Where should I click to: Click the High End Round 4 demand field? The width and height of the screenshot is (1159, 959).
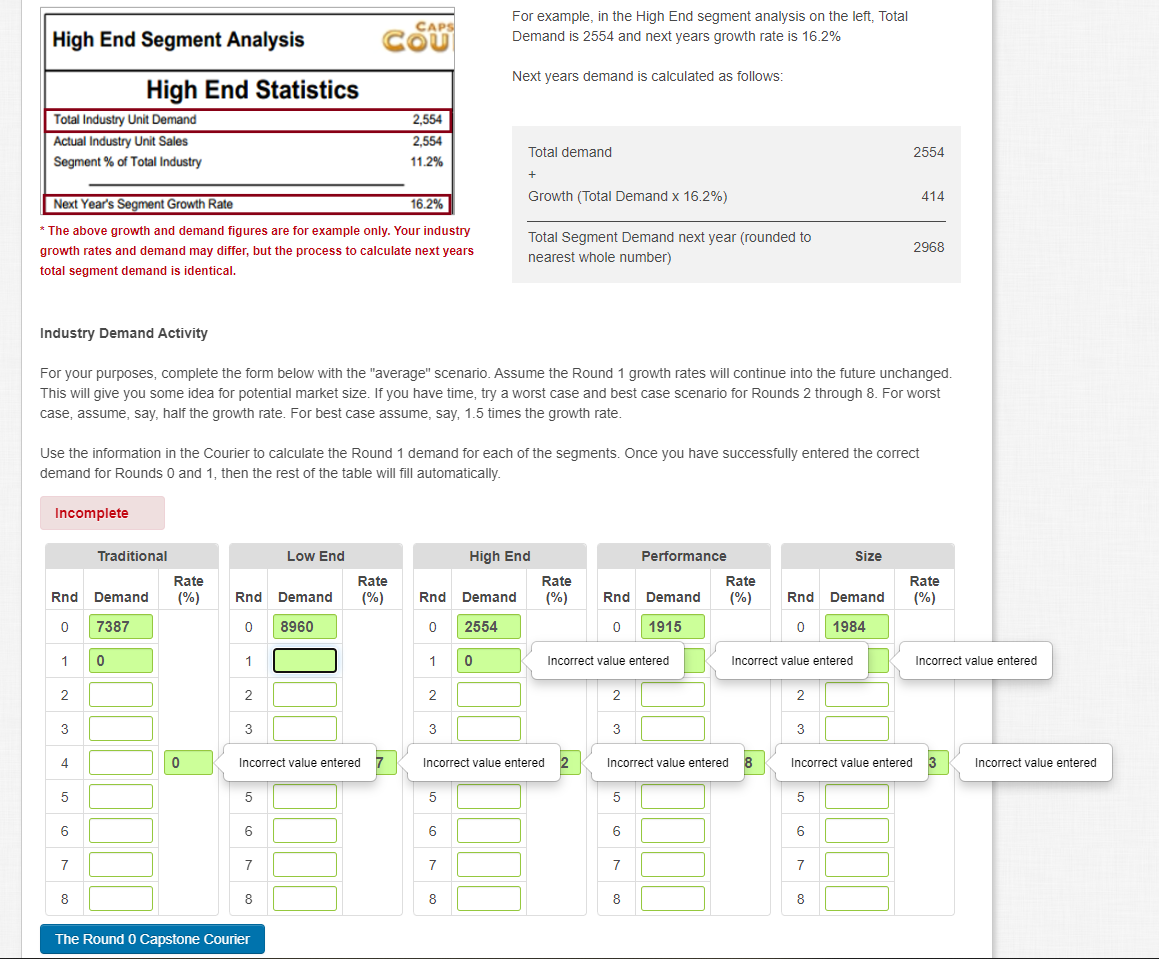click(x=488, y=762)
